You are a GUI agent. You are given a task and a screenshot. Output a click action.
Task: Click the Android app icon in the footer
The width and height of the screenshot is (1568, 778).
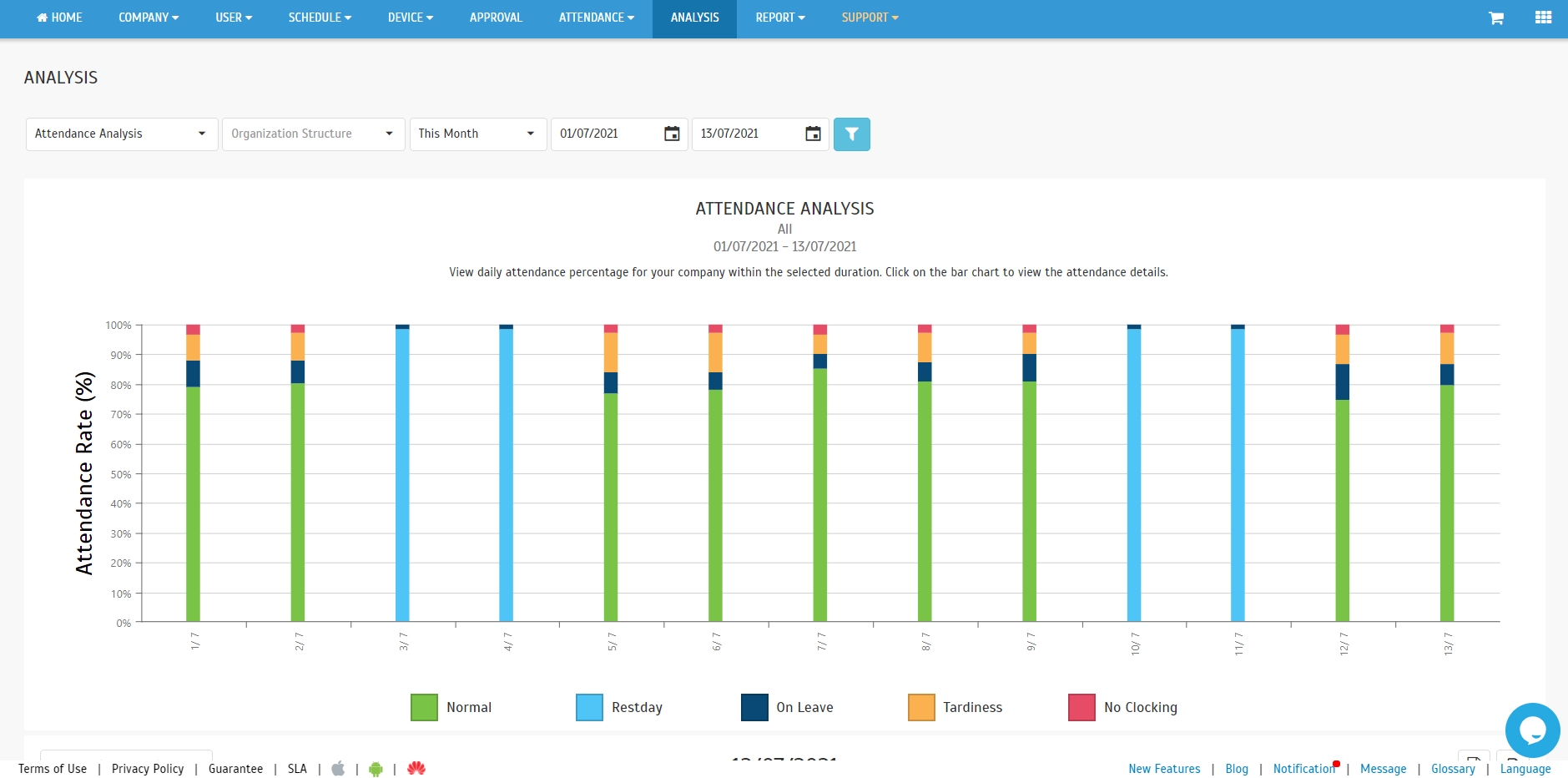point(375,769)
